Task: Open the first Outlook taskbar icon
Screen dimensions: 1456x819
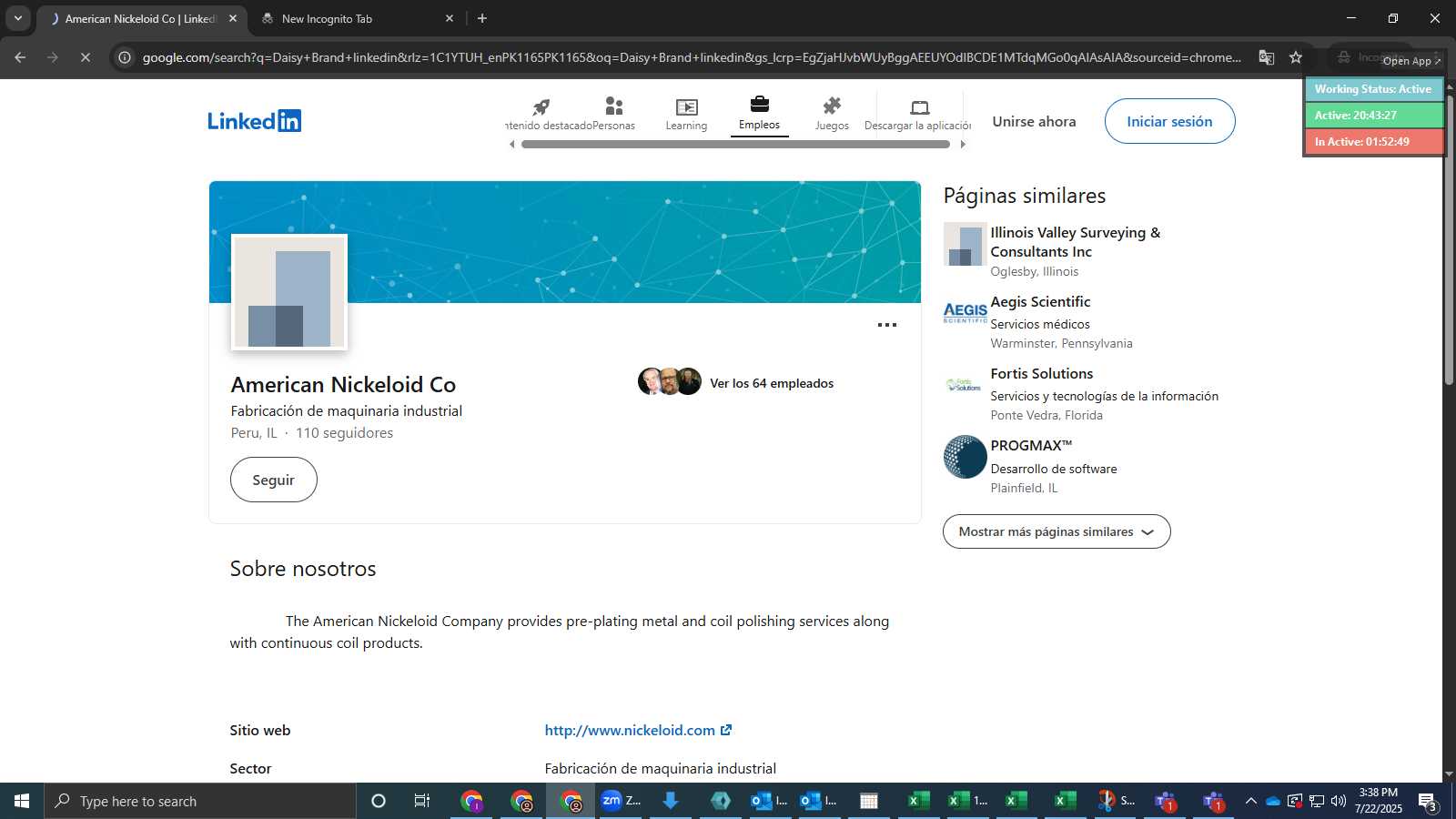Action: 770,801
